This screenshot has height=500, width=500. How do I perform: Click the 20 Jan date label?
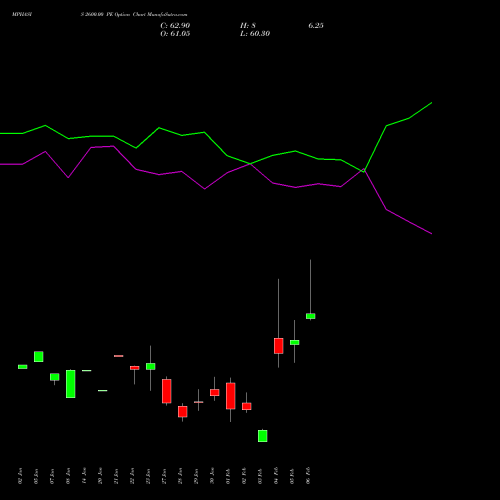click(x=100, y=476)
